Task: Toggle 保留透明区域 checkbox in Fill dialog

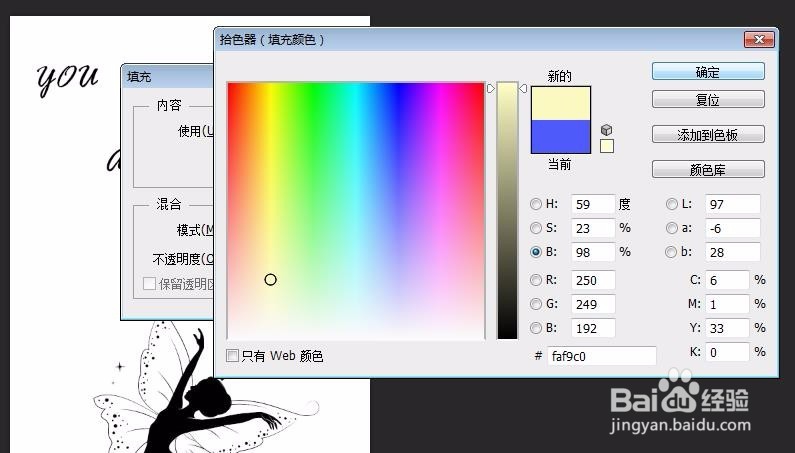Action: pos(149,284)
